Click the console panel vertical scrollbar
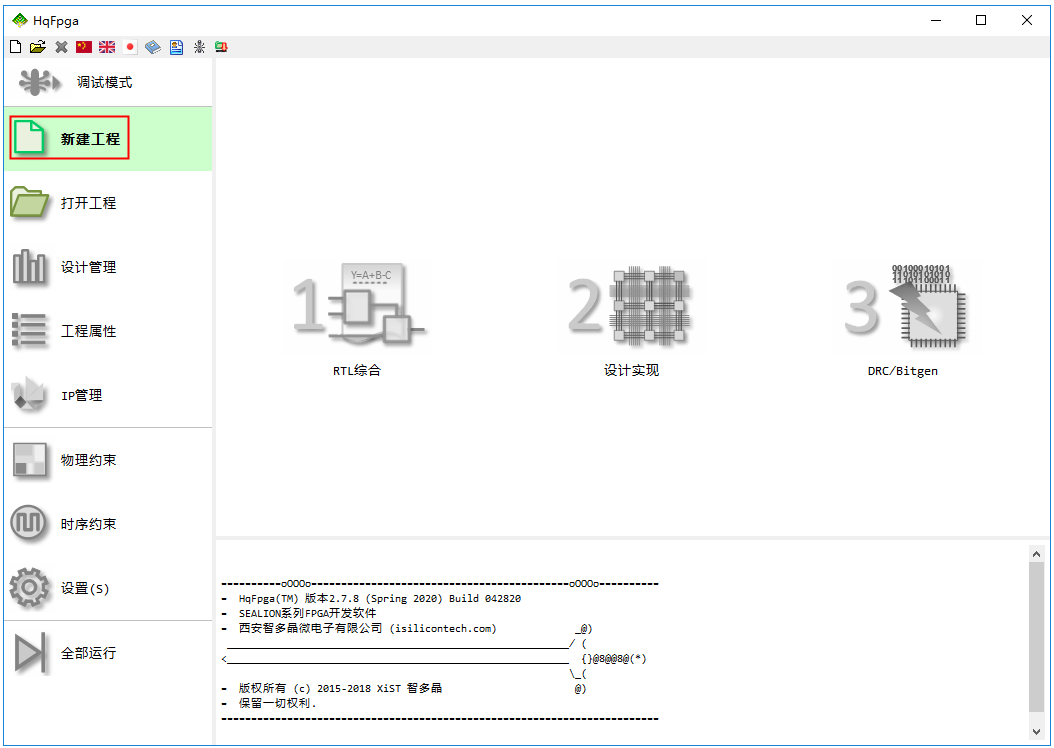 point(1037,640)
